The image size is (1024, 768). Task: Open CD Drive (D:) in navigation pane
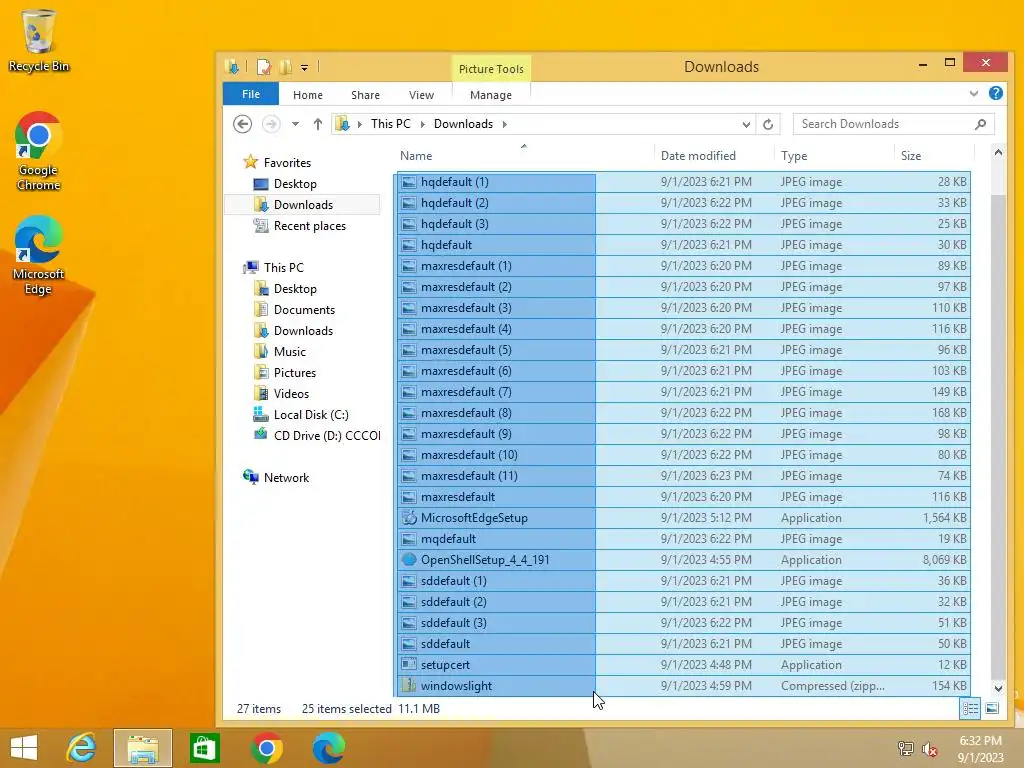[x=316, y=436]
